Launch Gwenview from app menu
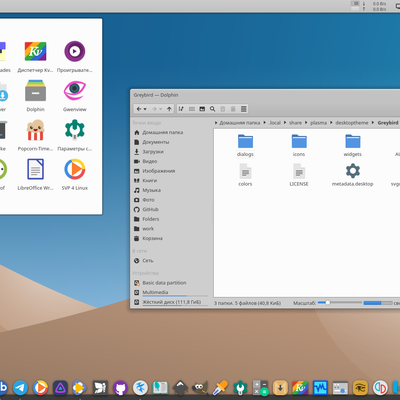This screenshot has height=400, width=400. click(x=75, y=96)
